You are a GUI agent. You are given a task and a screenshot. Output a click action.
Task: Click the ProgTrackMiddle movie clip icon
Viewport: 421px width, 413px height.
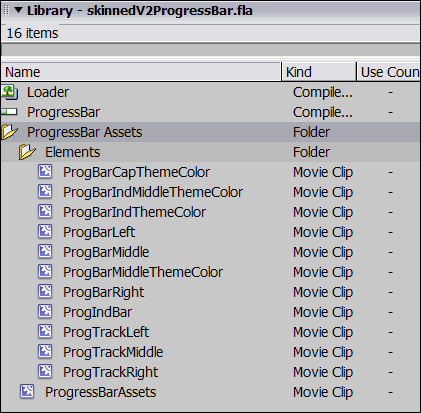pyautogui.click(x=45, y=352)
